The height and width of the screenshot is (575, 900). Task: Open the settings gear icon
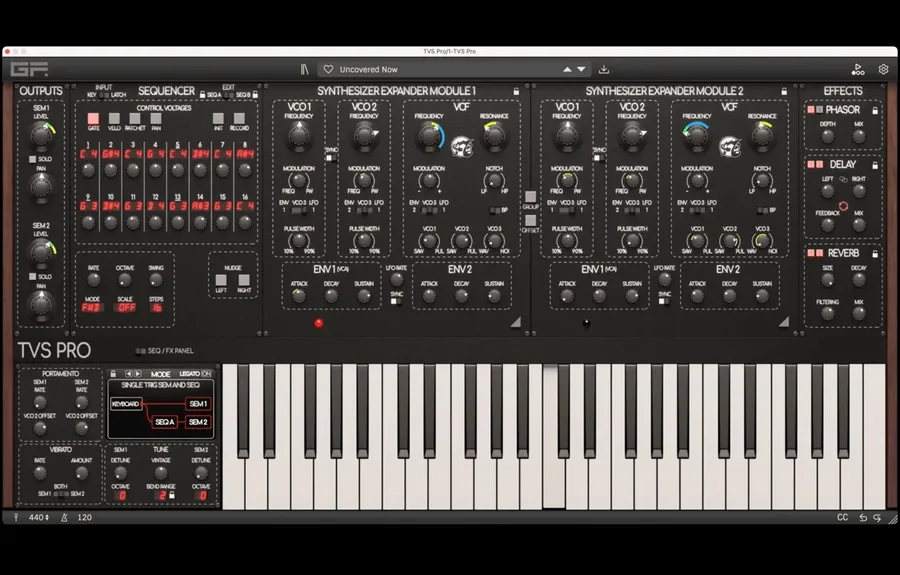coord(883,69)
